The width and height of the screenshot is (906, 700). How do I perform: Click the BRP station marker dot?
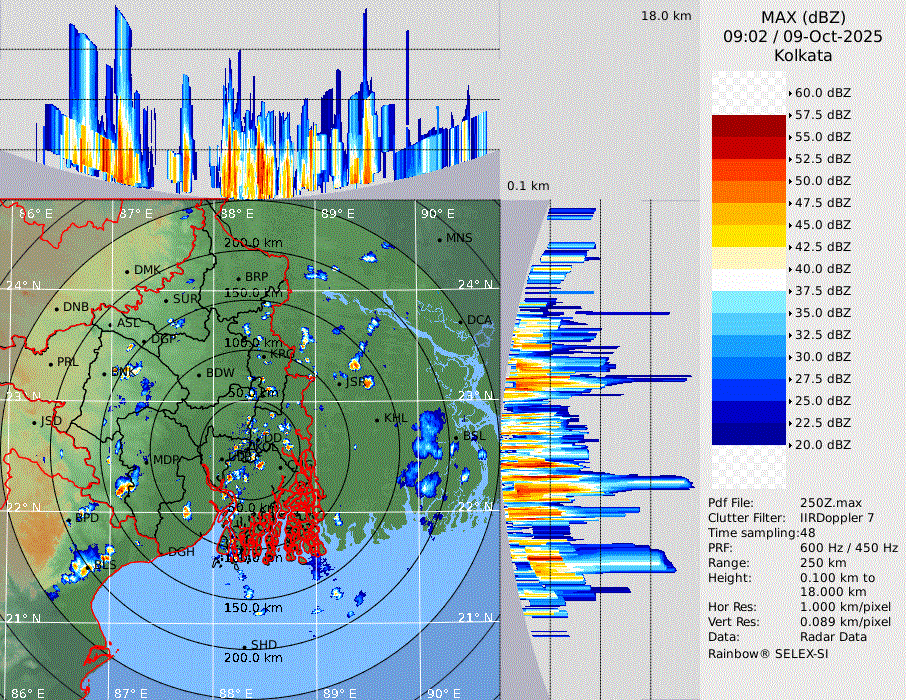(238, 278)
